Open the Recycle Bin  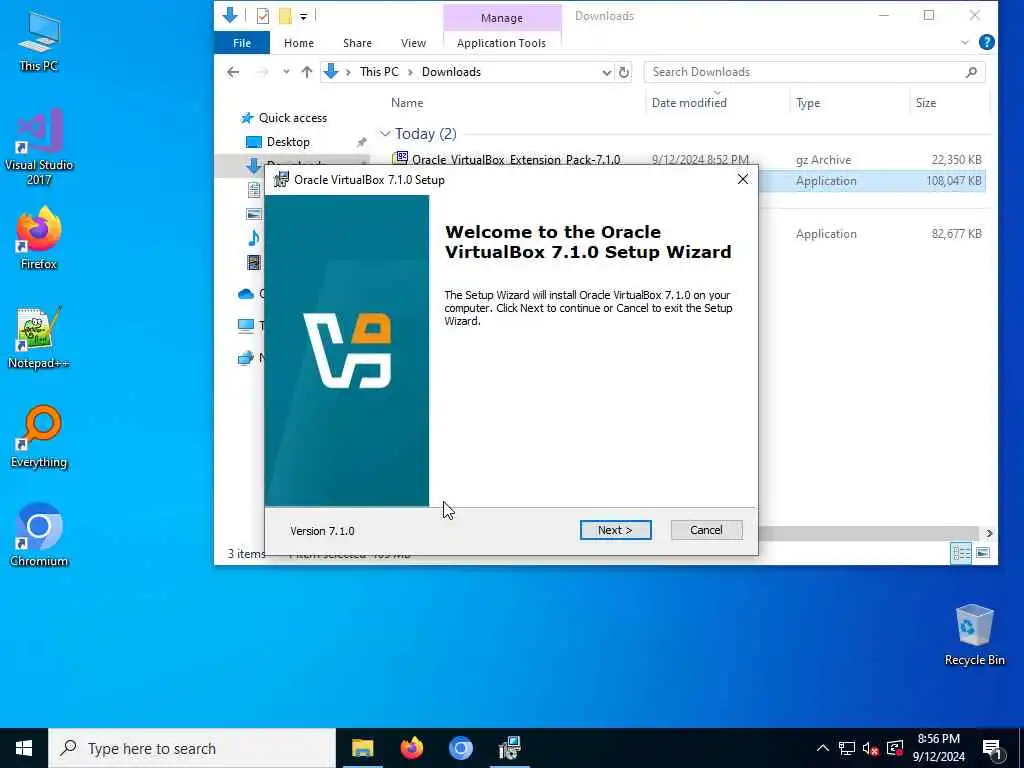[974, 635]
